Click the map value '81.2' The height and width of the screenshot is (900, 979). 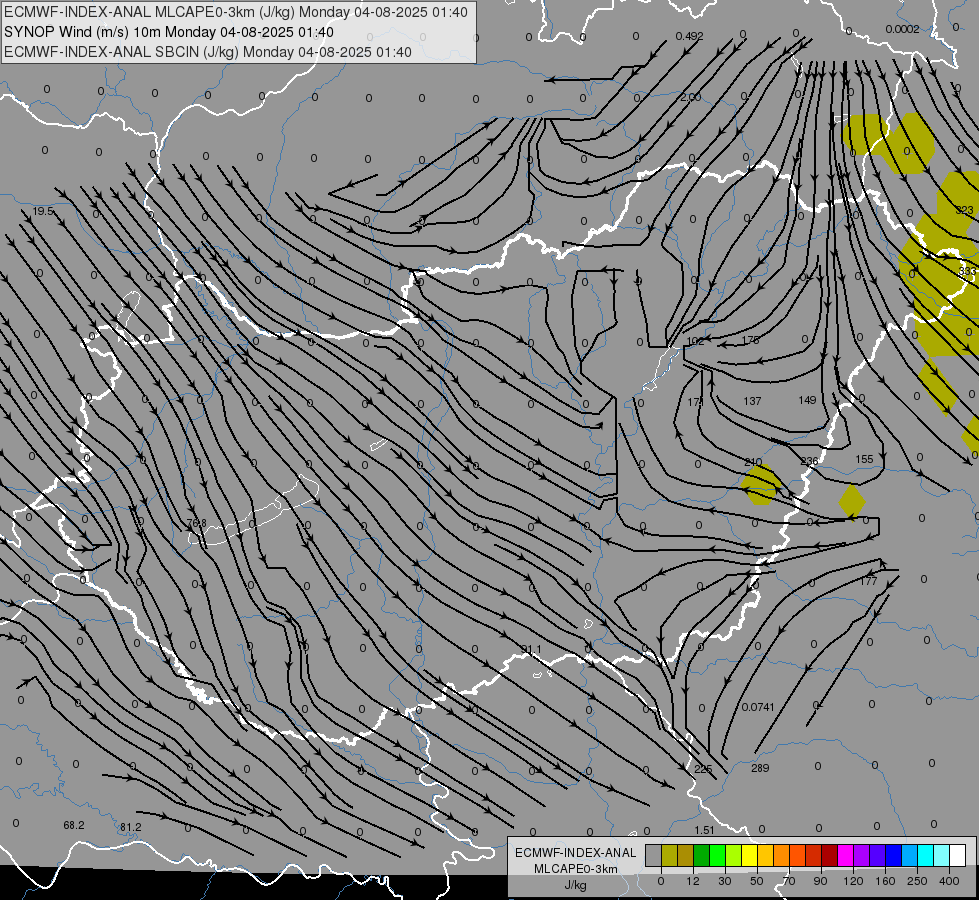point(130,827)
